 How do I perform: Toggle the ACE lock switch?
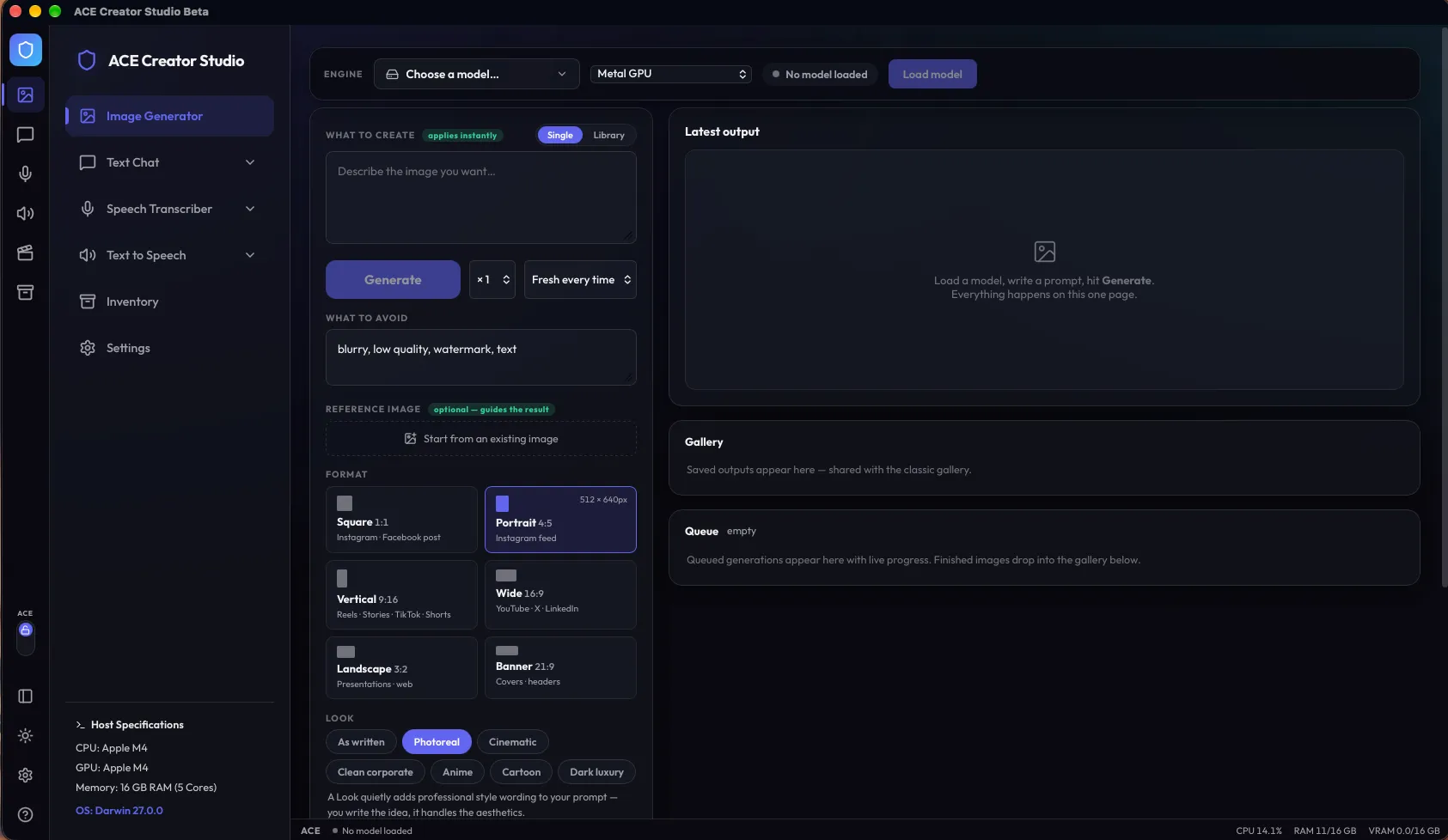pyautogui.click(x=26, y=637)
